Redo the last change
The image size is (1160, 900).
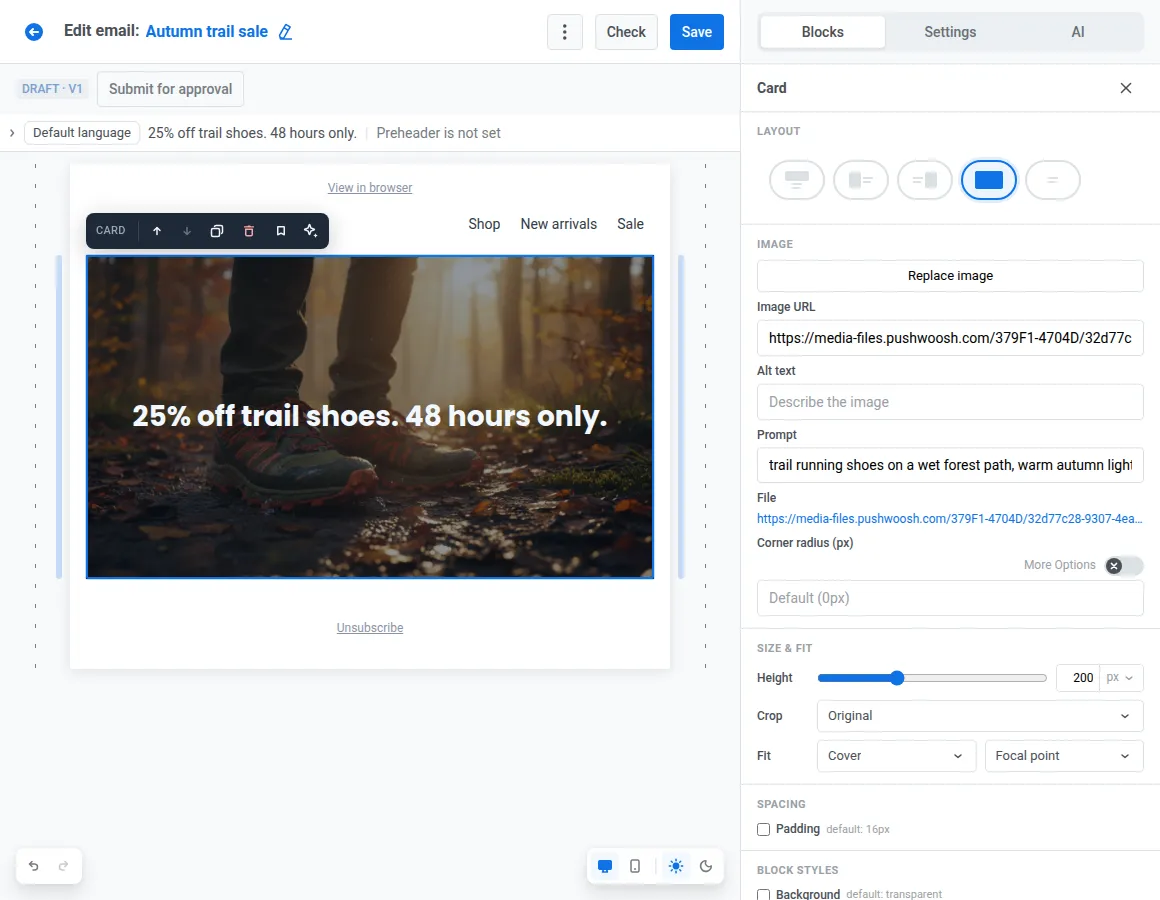pyautogui.click(x=64, y=866)
